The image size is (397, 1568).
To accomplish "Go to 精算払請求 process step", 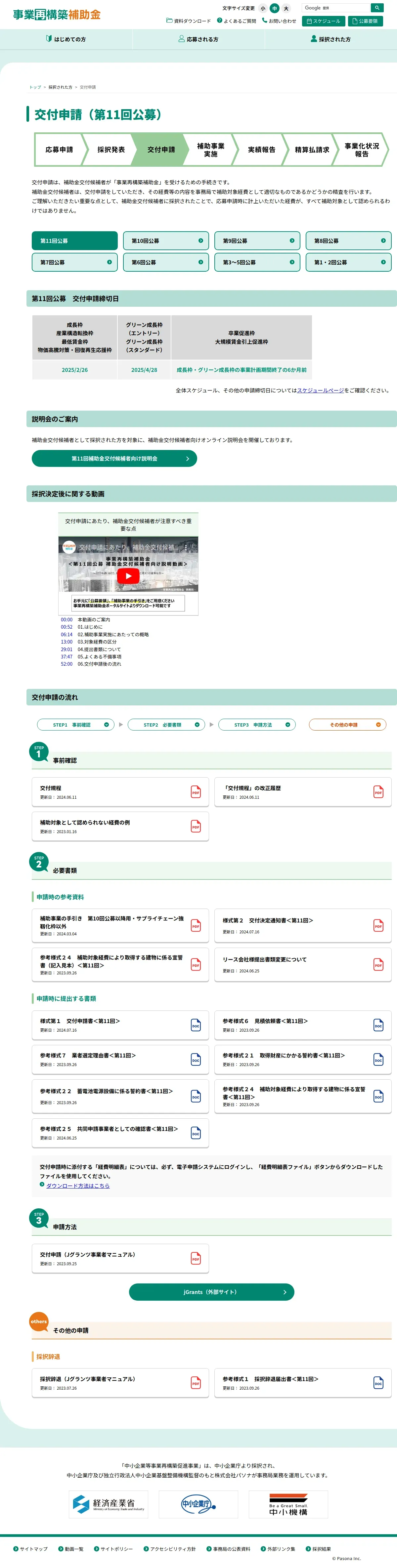I will [312, 149].
